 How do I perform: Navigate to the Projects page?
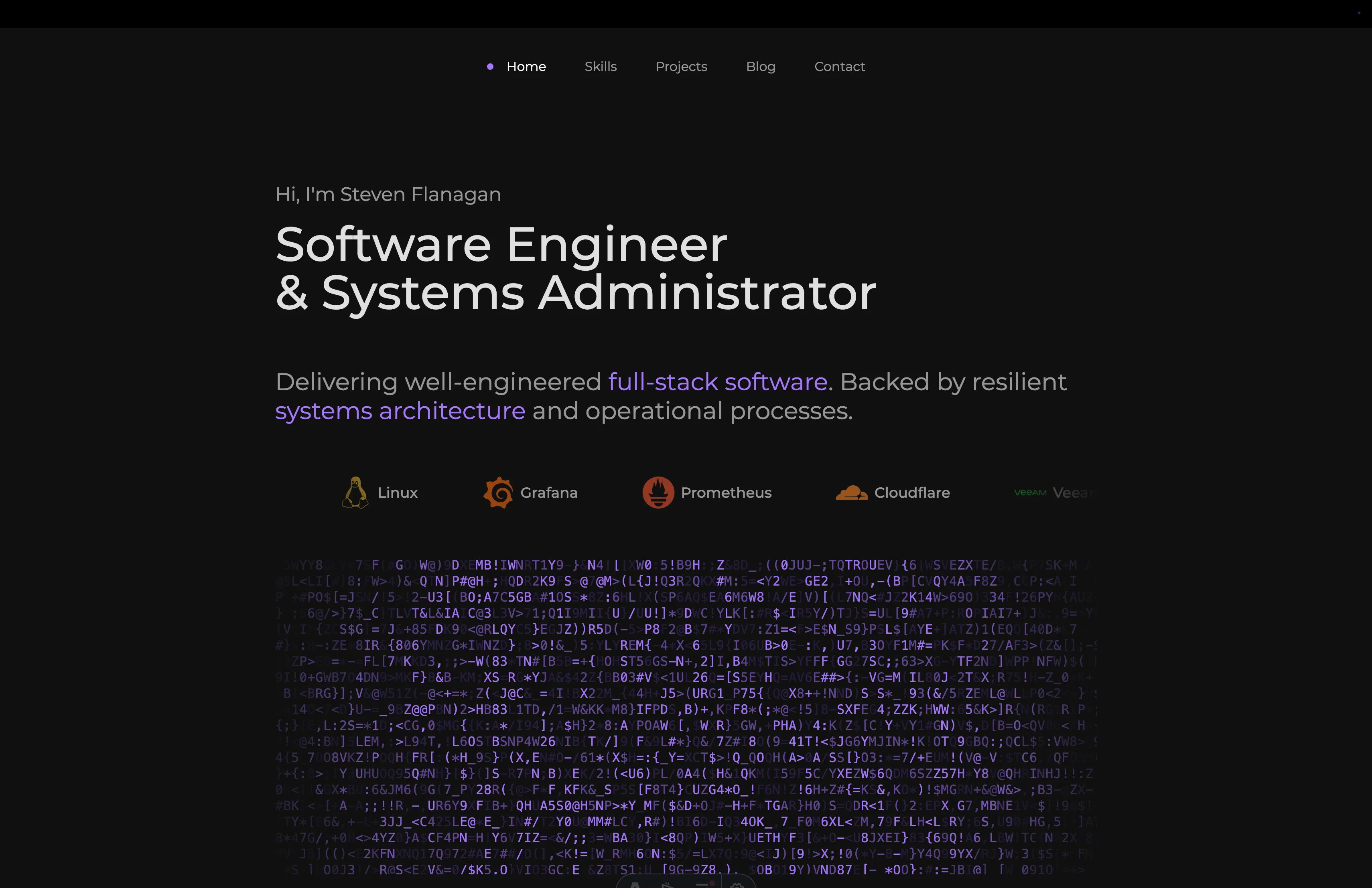click(682, 66)
